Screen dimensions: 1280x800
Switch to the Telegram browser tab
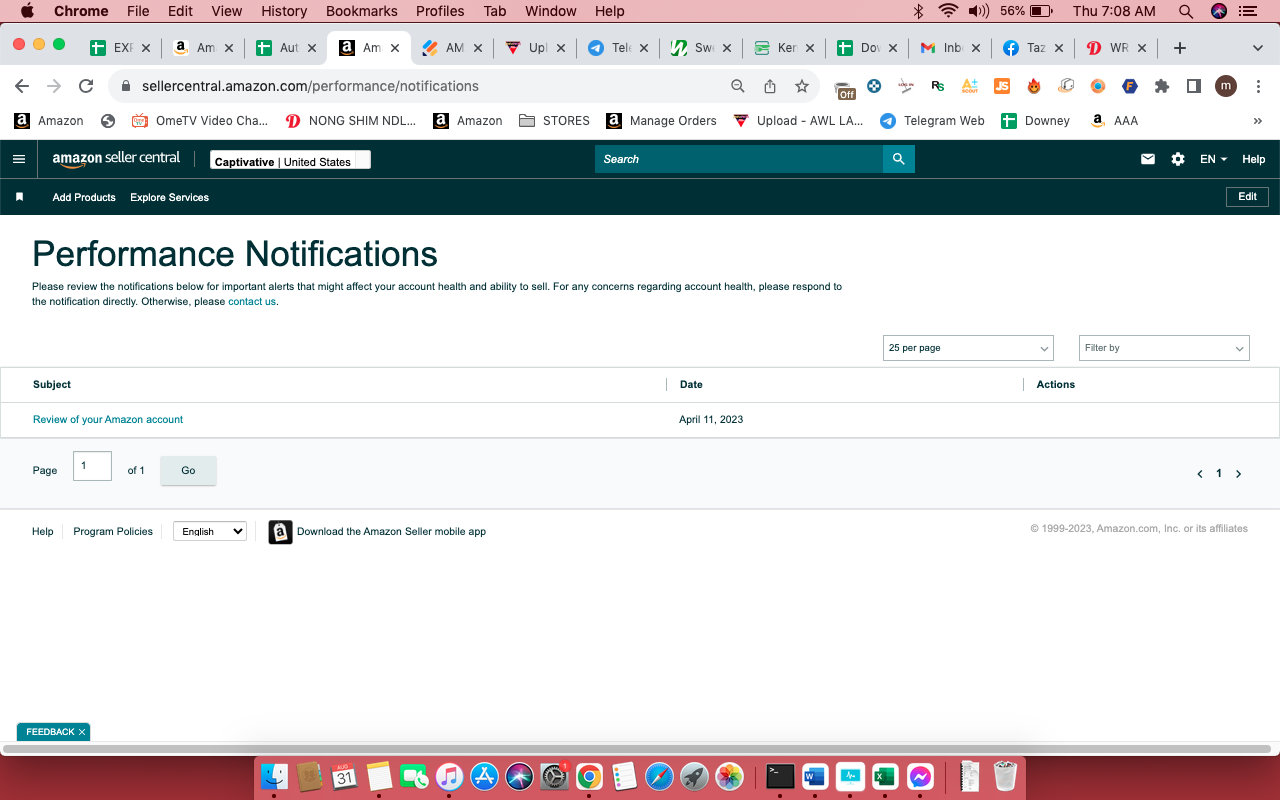619,48
